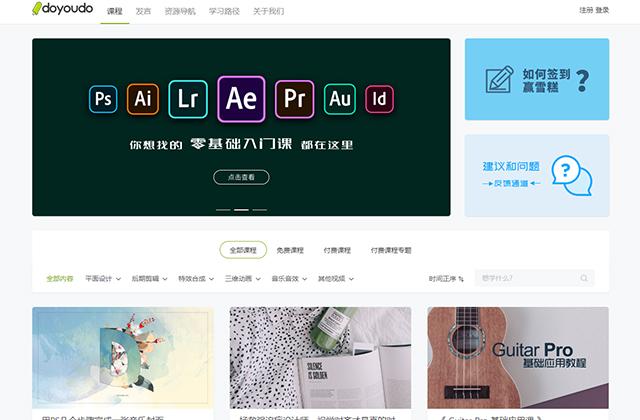The height and width of the screenshot is (420, 640).
Task: Select the third carousel indicator dash
Action: [260, 210]
